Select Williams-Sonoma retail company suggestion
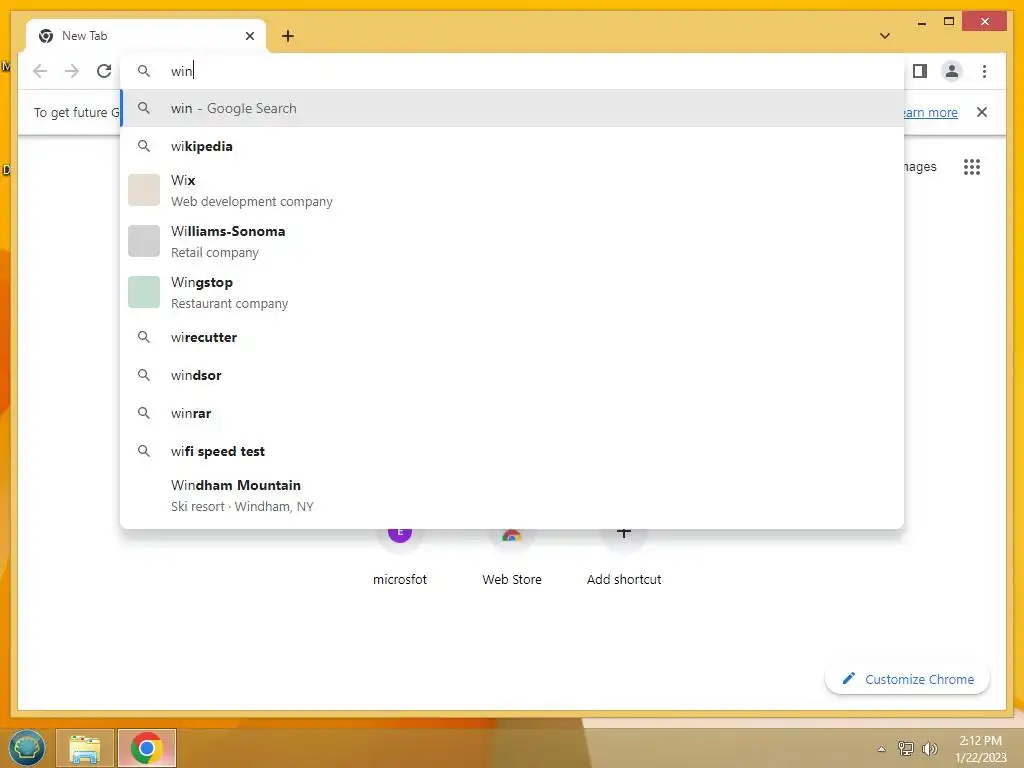Screen dimensions: 1024x768 pyautogui.click(x=512, y=242)
